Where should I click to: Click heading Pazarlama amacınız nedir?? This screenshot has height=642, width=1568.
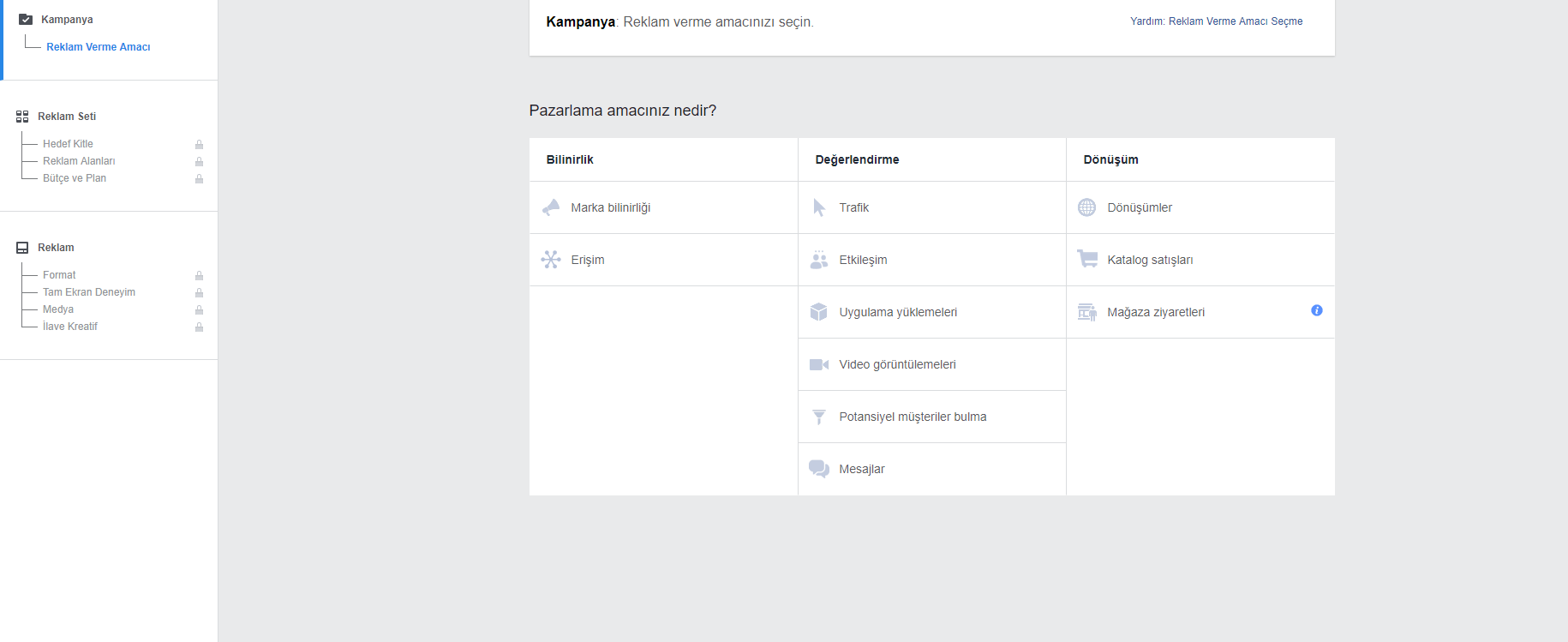click(x=623, y=111)
